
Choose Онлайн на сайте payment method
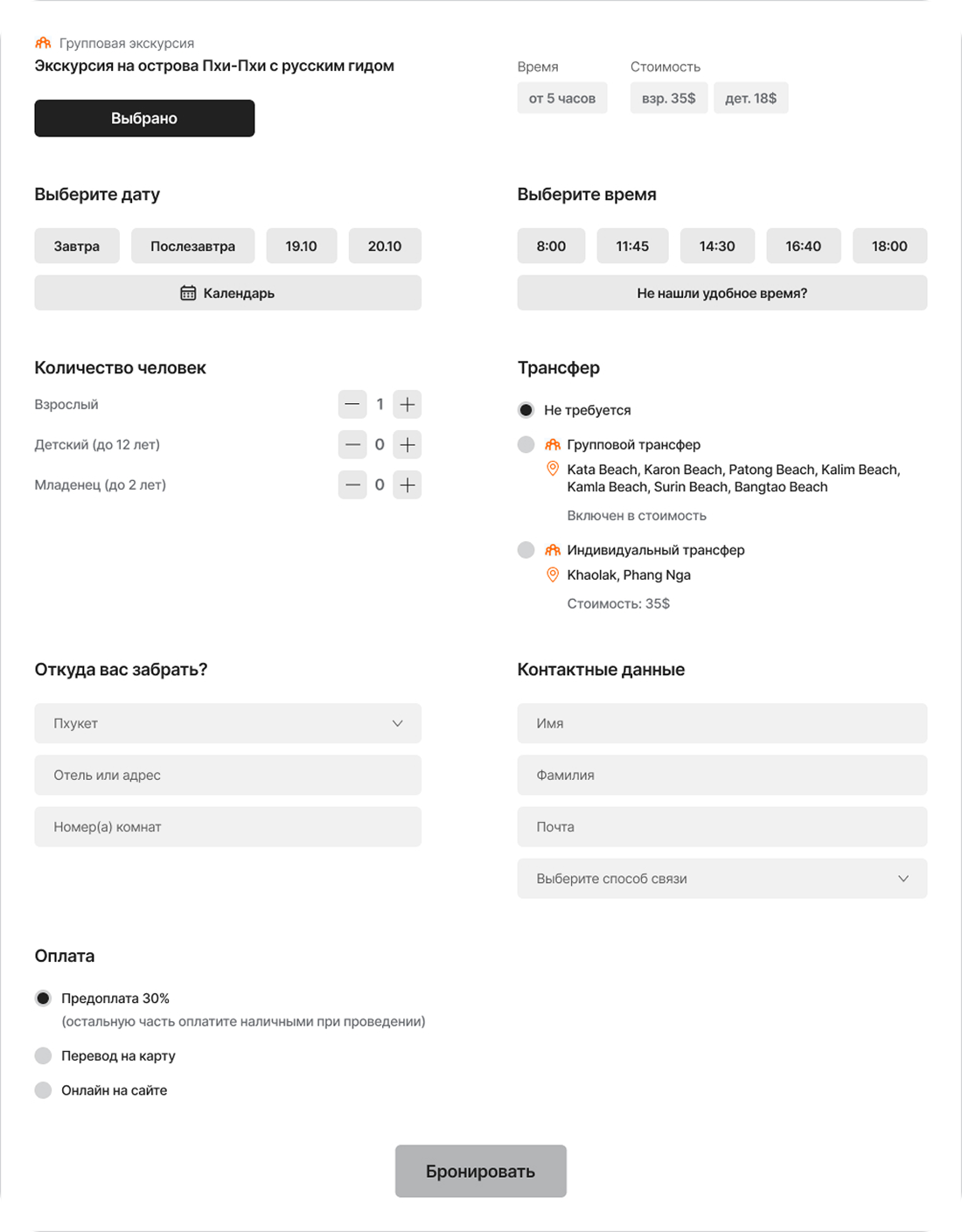click(x=44, y=1090)
